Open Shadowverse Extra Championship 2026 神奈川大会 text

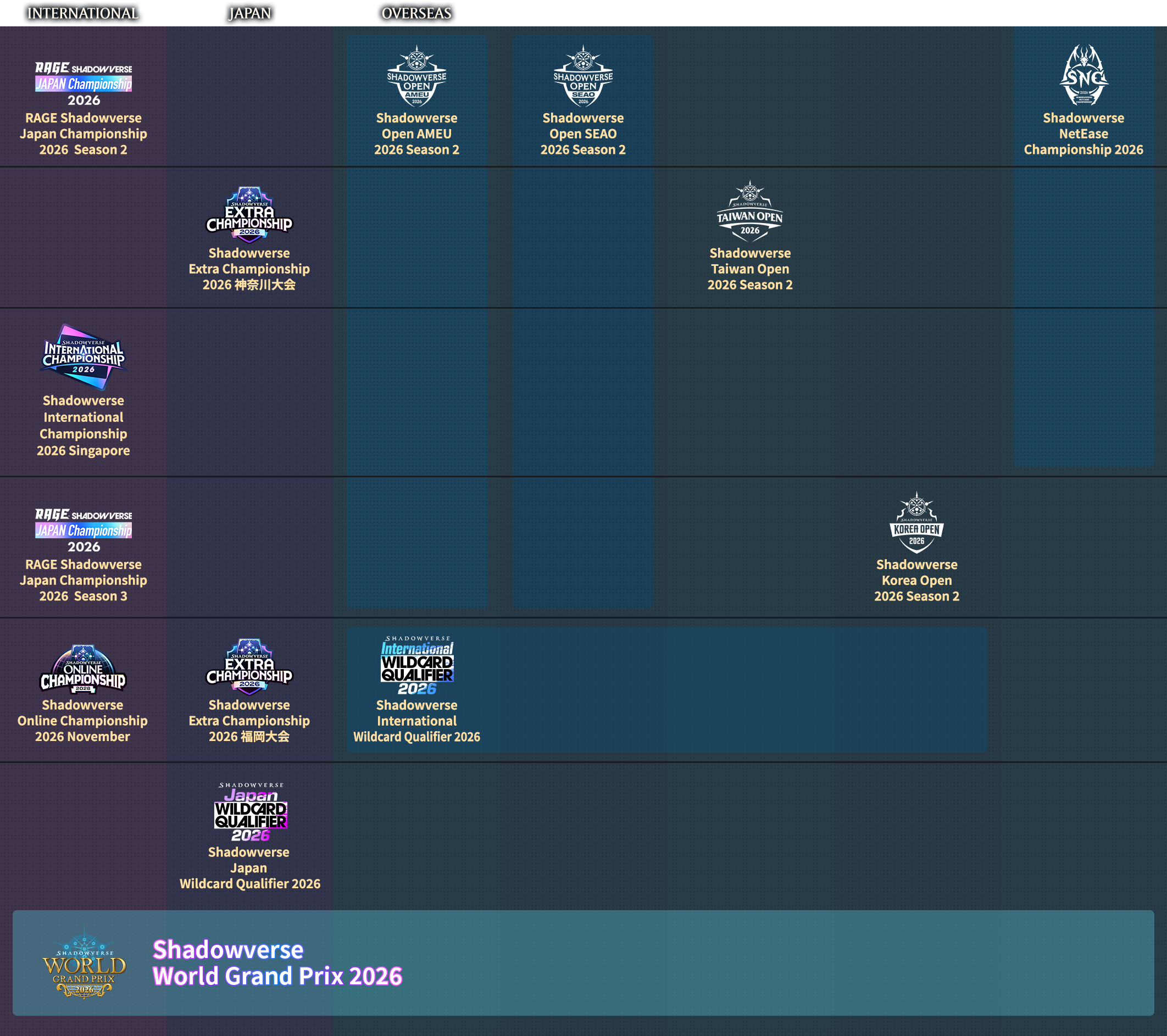tap(249, 269)
